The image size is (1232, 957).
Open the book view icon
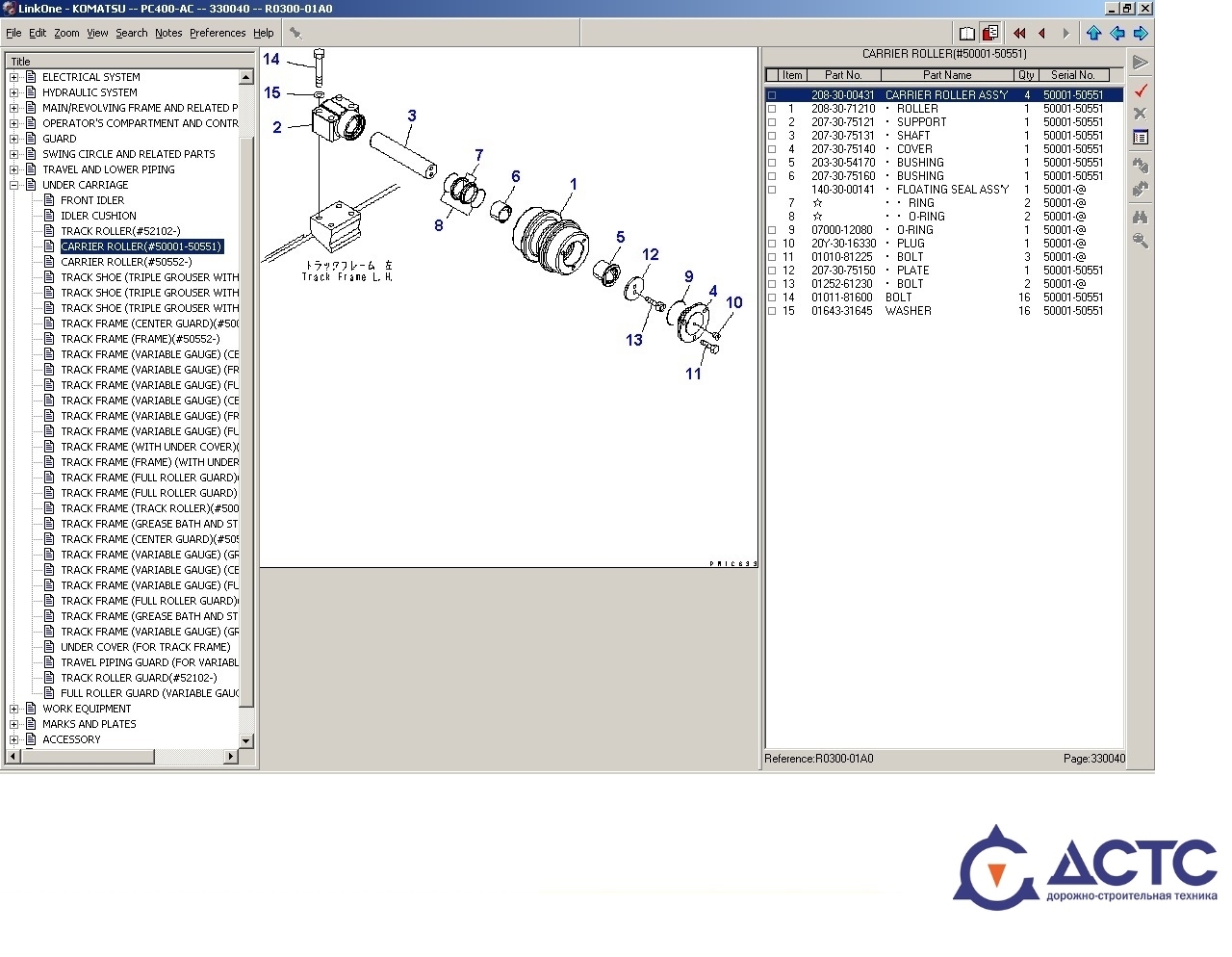coord(967,33)
